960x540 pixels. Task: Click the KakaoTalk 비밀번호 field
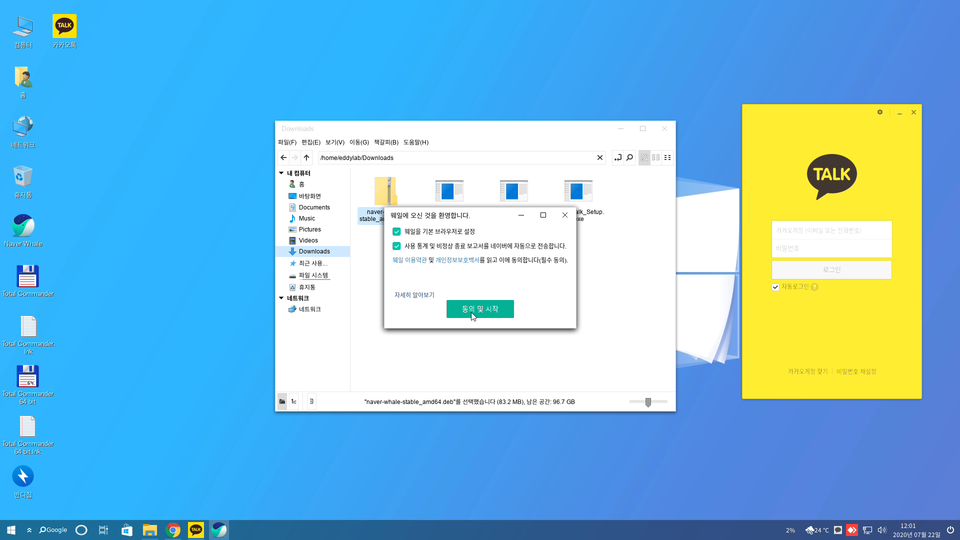[831, 248]
